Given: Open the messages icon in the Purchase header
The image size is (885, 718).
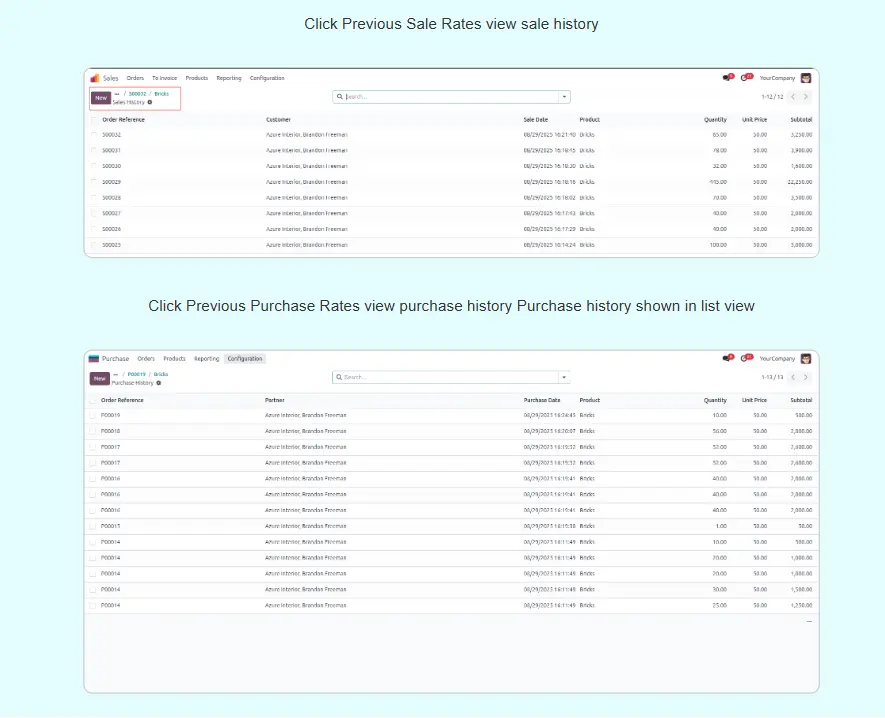Looking at the screenshot, I should click(727, 358).
